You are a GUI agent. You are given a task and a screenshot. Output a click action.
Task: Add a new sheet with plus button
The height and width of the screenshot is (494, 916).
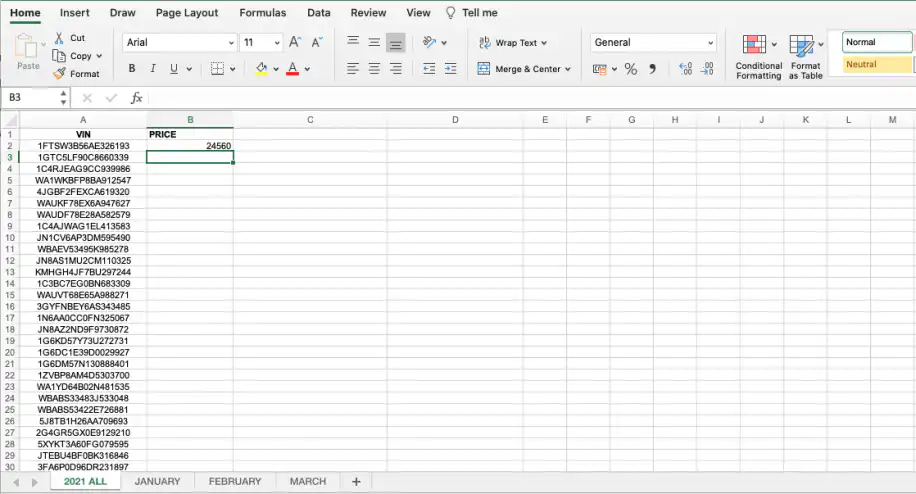(356, 481)
